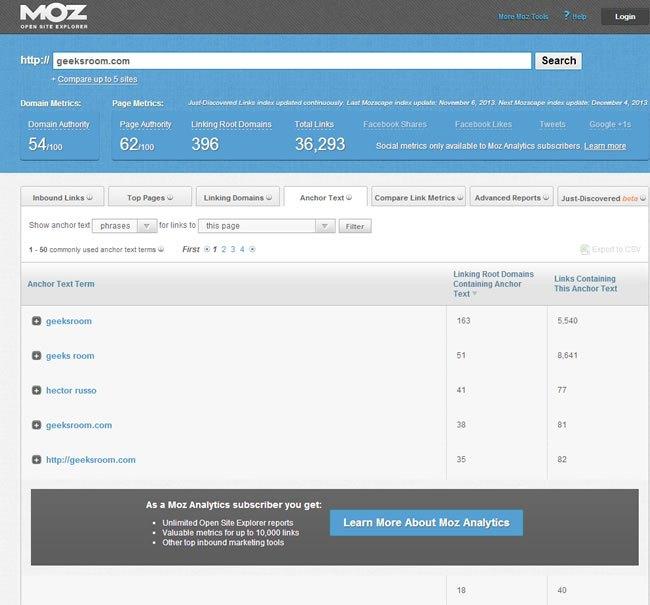Click the Help question mark icon
This screenshot has height=605, width=650.
point(567,16)
